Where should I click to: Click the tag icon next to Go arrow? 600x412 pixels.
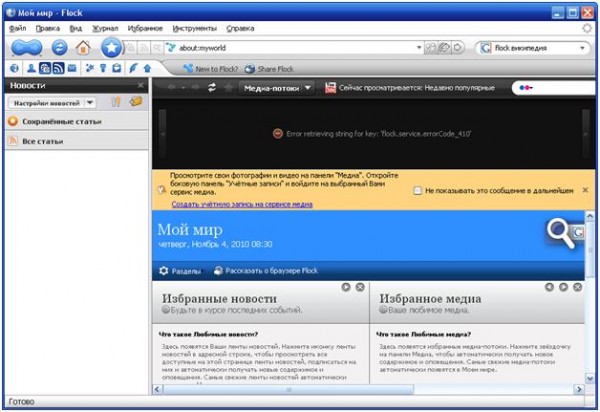click(x=444, y=48)
